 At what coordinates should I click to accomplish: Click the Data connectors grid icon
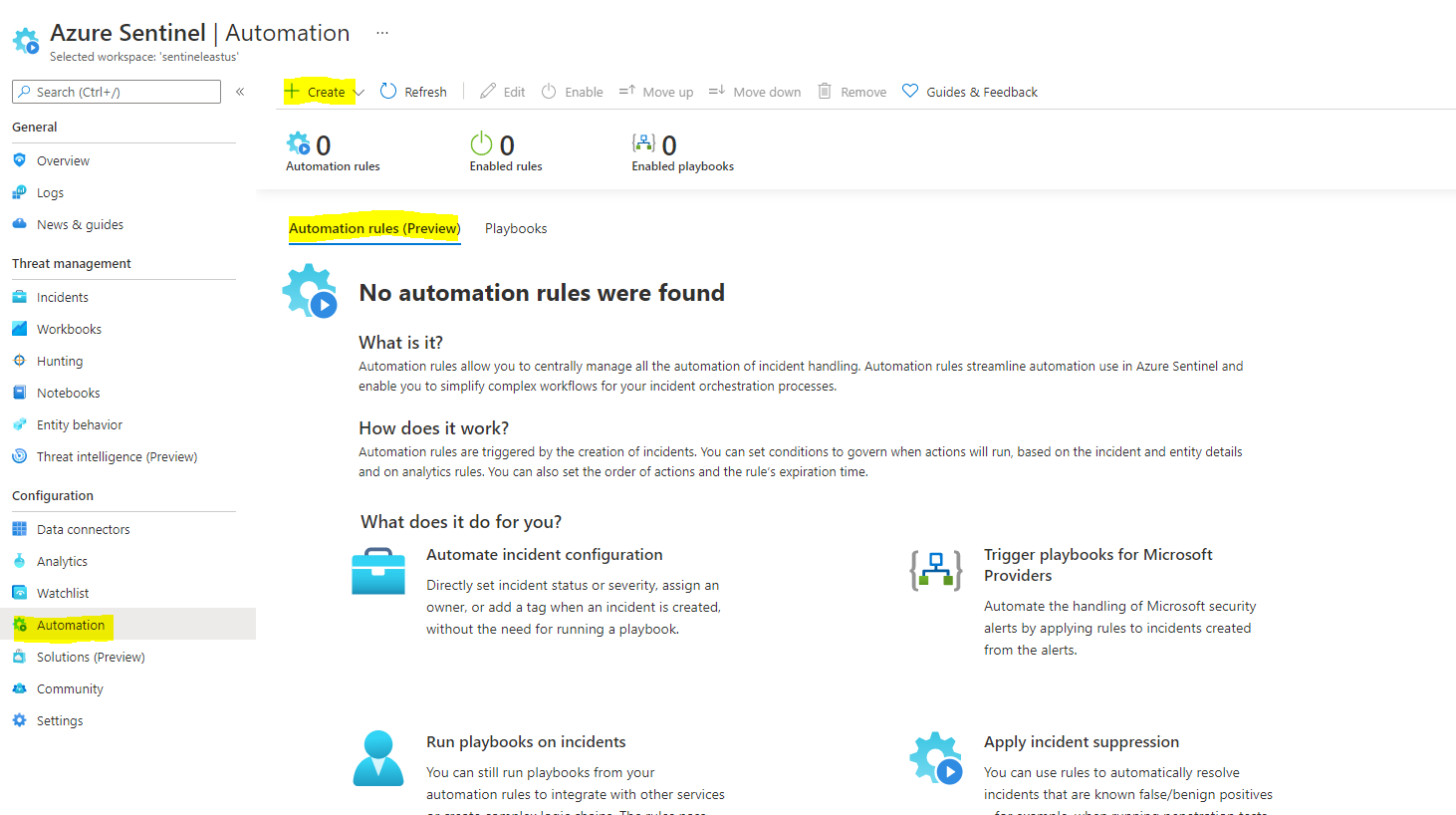point(19,529)
